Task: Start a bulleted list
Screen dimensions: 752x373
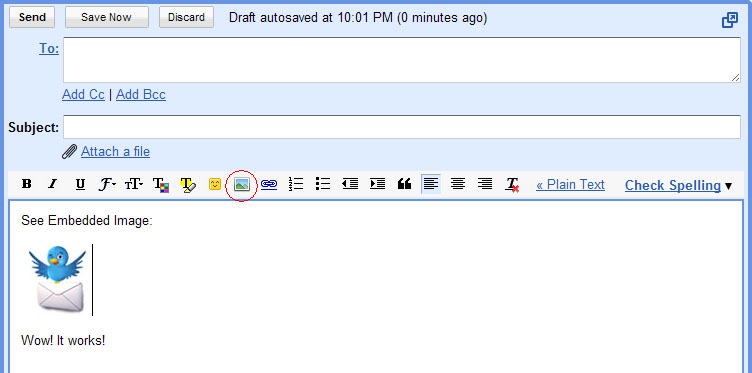Action: point(323,184)
